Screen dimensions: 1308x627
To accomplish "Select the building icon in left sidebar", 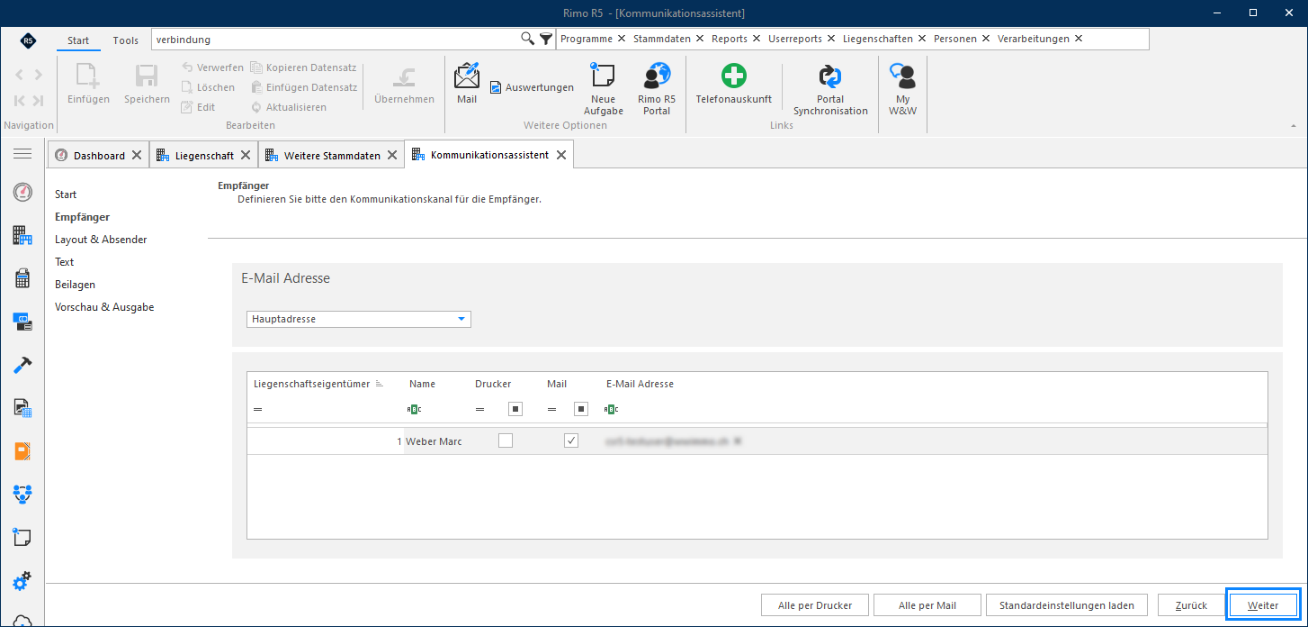I will point(22,235).
